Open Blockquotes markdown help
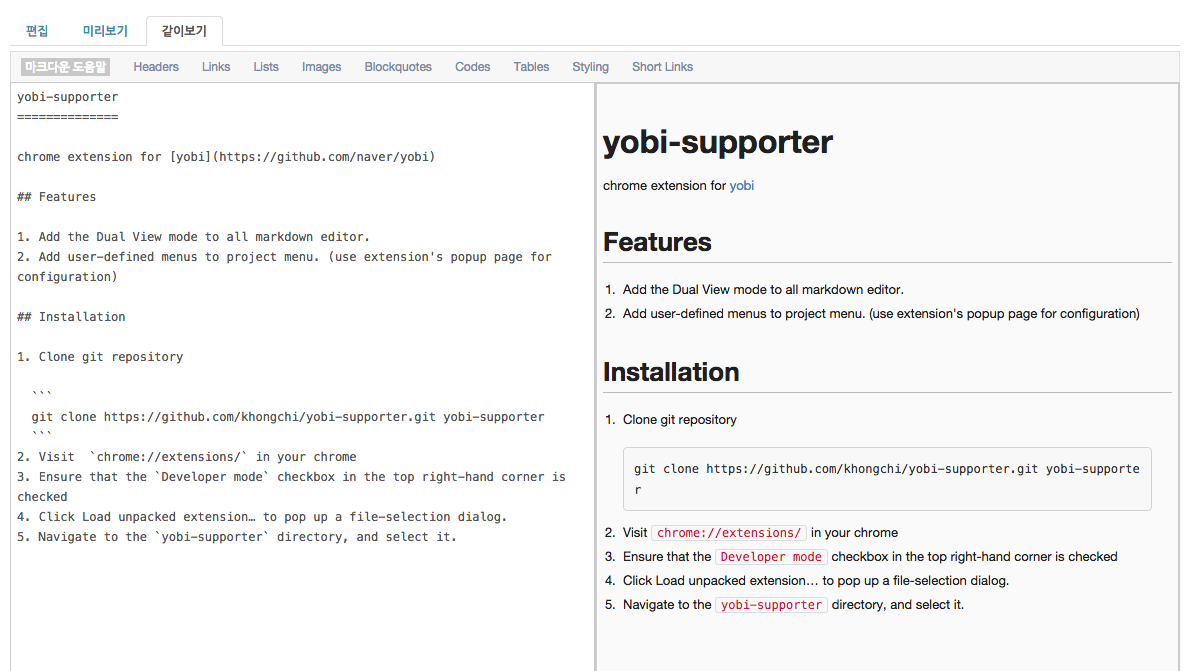 [398, 67]
